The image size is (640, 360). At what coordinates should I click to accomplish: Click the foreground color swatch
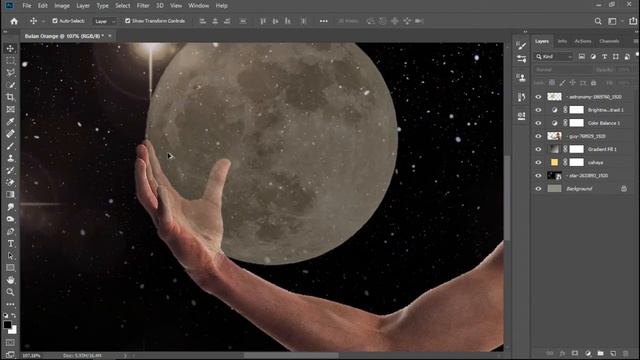tap(7, 325)
